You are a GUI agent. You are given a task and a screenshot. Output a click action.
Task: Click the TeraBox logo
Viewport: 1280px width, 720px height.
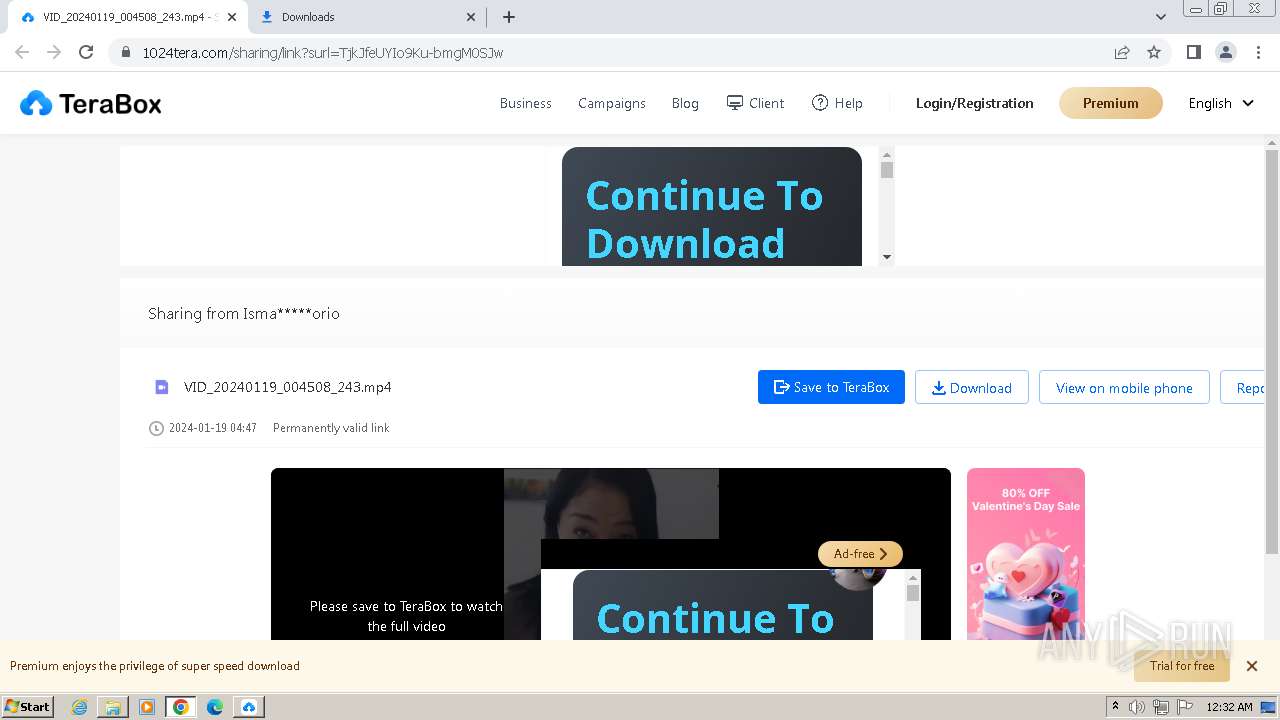click(91, 103)
